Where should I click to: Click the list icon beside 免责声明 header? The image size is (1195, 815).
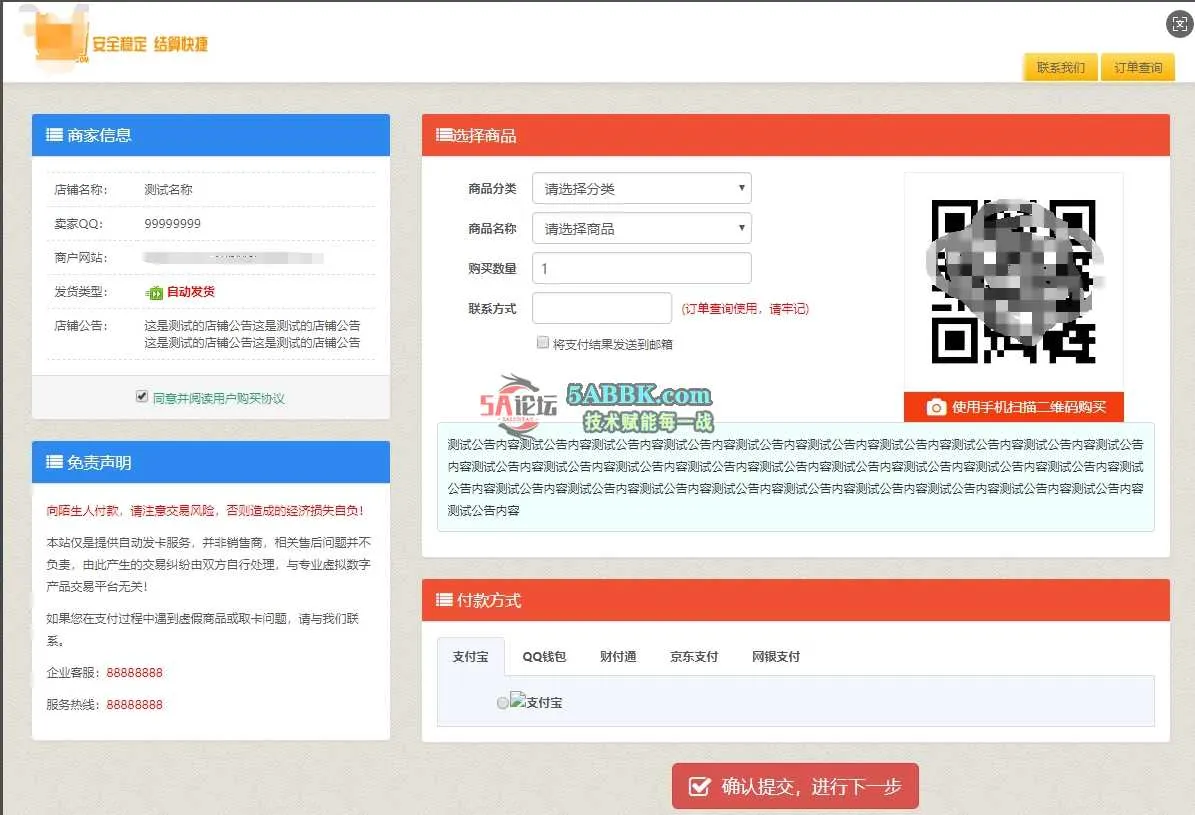pyautogui.click(x=54, y=462)
